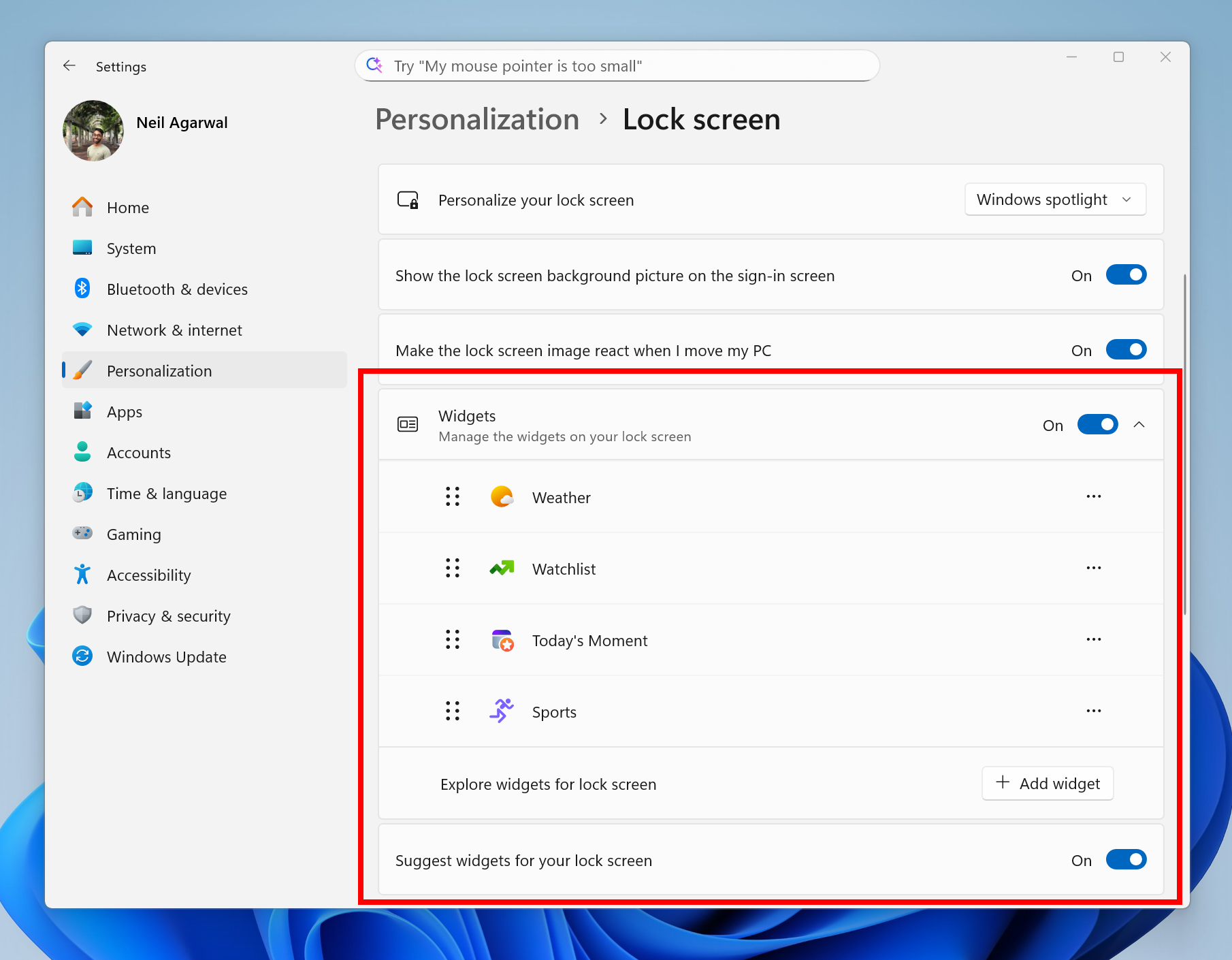
Task: Navigate to Privacy & security
Action: [168, 615]
